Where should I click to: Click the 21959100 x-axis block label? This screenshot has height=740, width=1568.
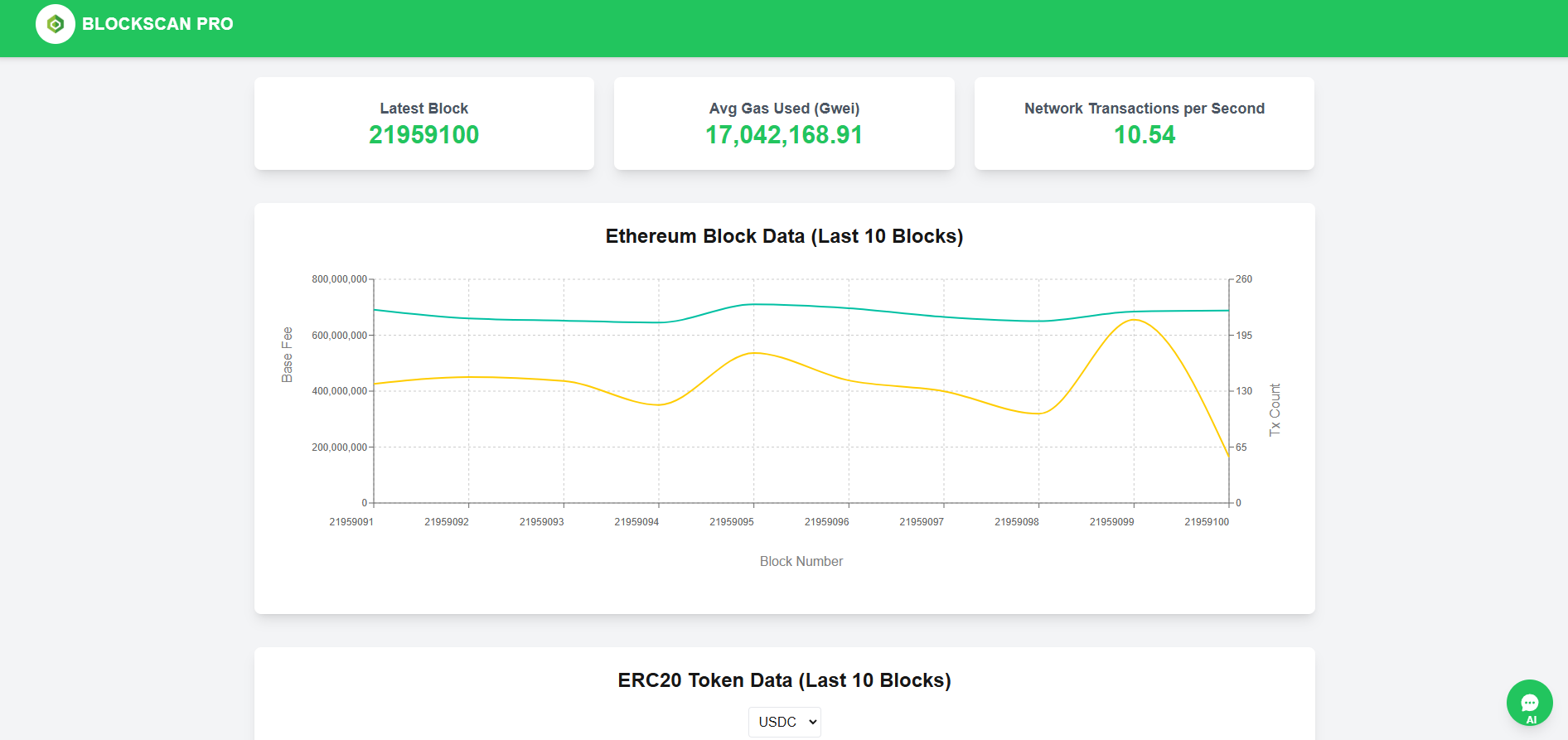tap(1207, 522)
